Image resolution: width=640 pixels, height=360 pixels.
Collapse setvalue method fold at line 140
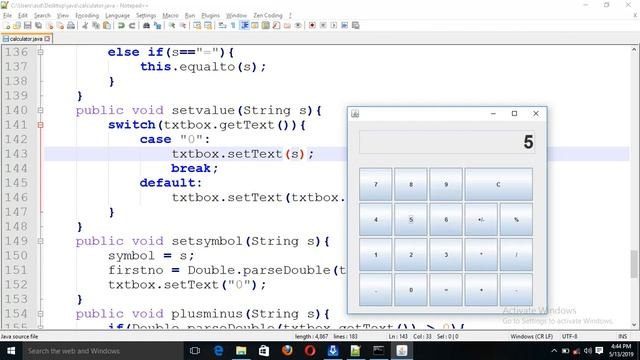[40, 110]
